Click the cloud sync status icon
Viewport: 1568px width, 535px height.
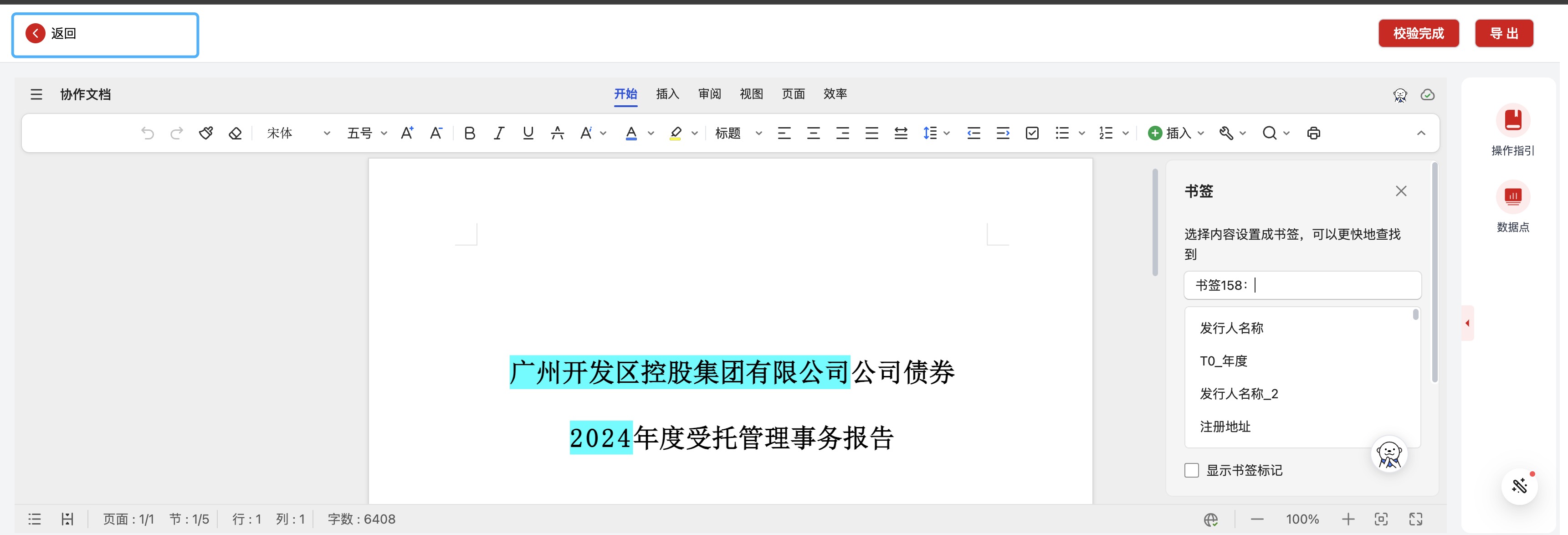tap(1427, 95)
